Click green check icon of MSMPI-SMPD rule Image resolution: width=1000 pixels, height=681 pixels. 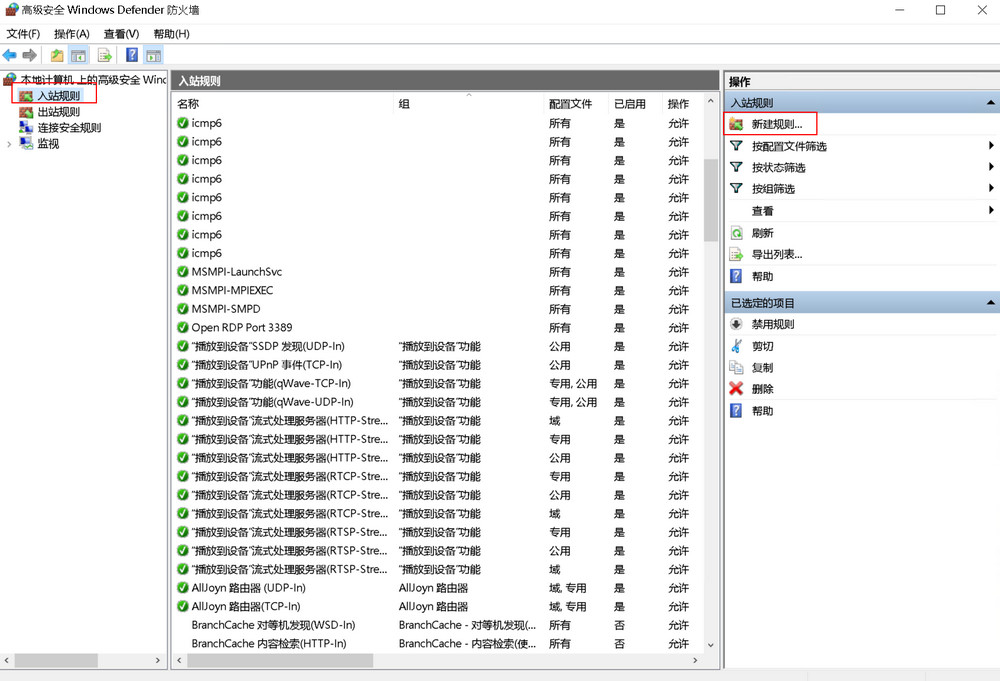pos(182,309)
